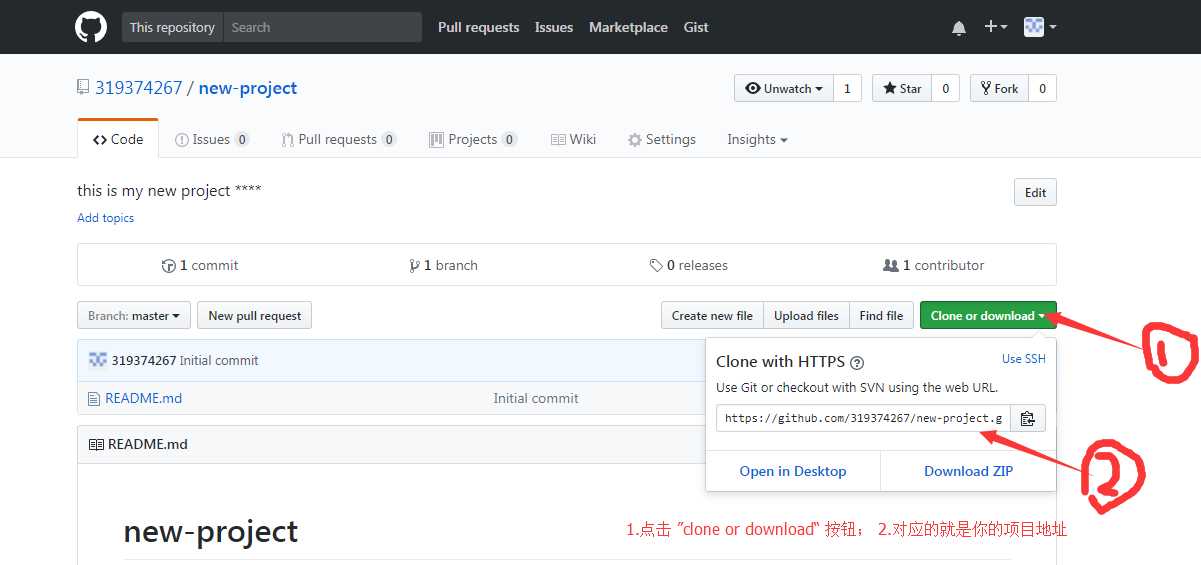Switch to the repository Issues tab
Viewport: 1201px width, 565px height.
(x=212, y=139)
